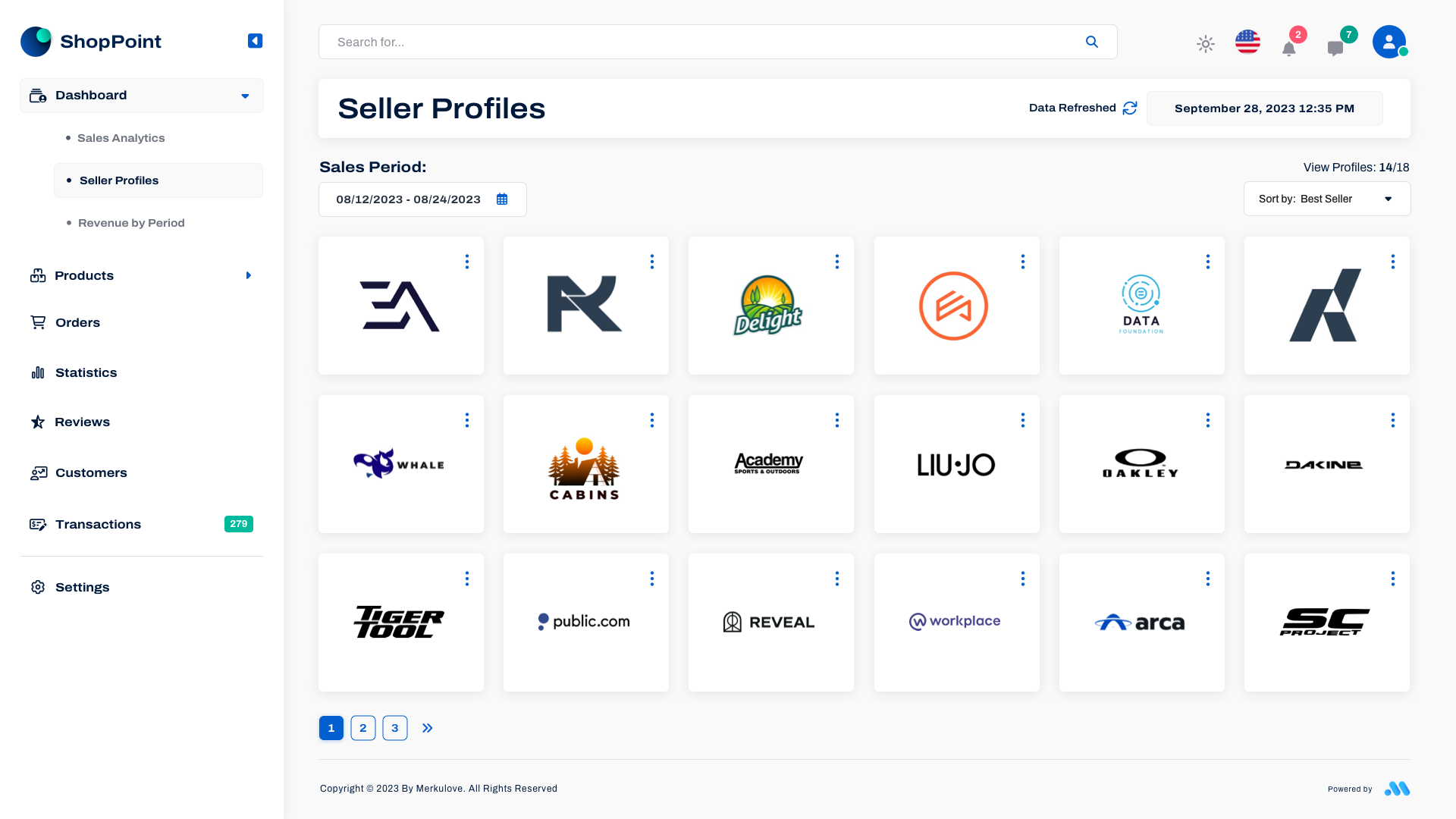The height and width of the screenshot is (819, 1456).
Task: Expand the Products submenu arrow
Action: pyautogui.click(x=249, y=275)
